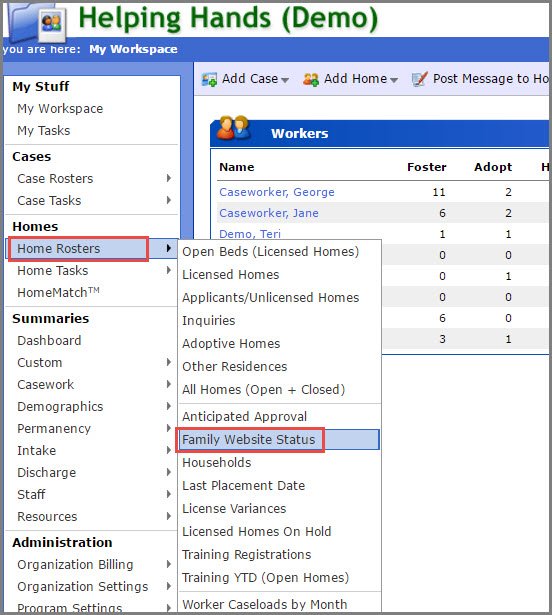
Task: Open the Add Case dropdown arrow
Action: [285, 80]
